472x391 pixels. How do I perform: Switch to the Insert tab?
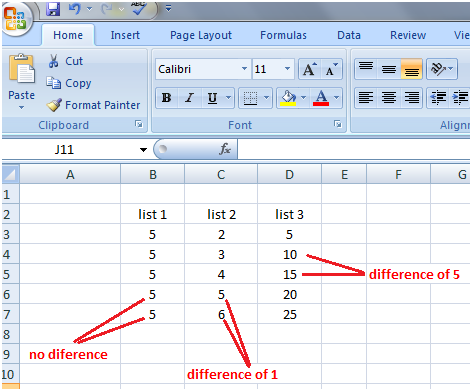point(125,35)
